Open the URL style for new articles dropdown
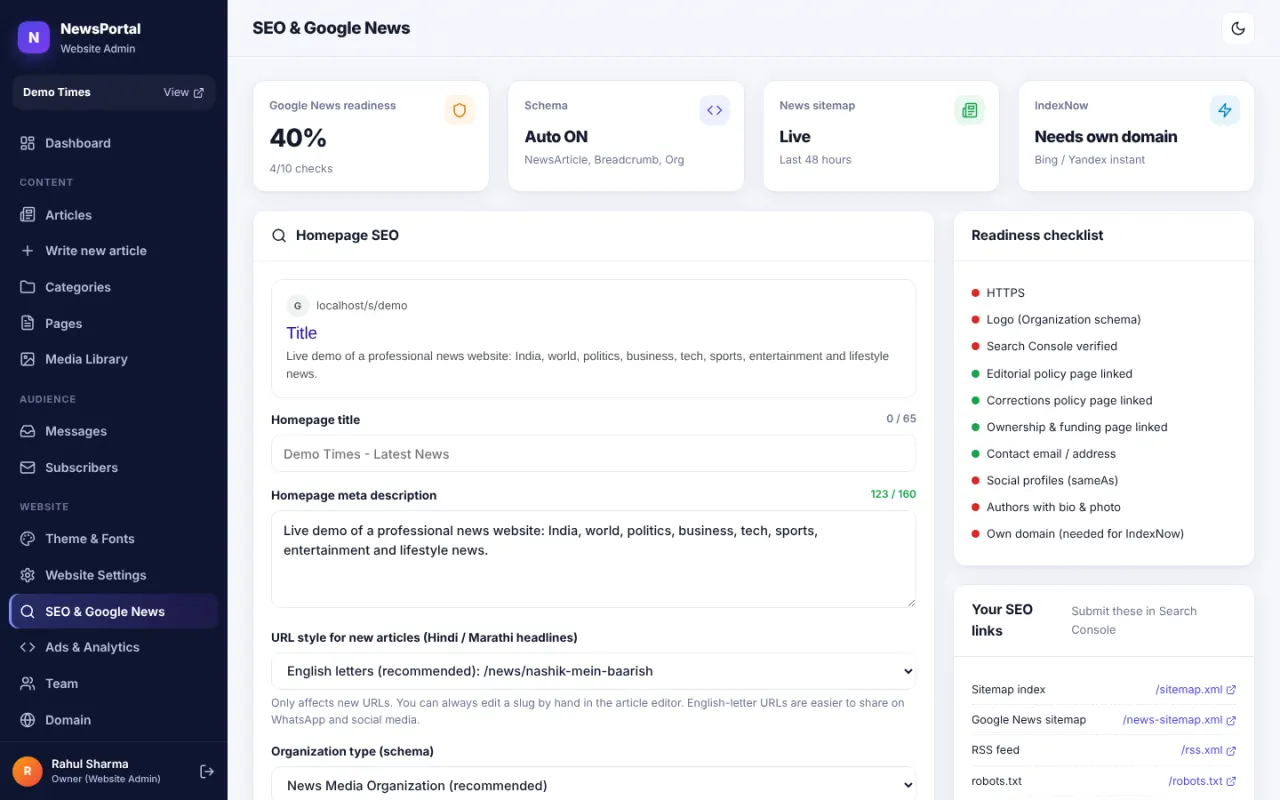This screenshot has height=800, width=1280. point(593,671)
